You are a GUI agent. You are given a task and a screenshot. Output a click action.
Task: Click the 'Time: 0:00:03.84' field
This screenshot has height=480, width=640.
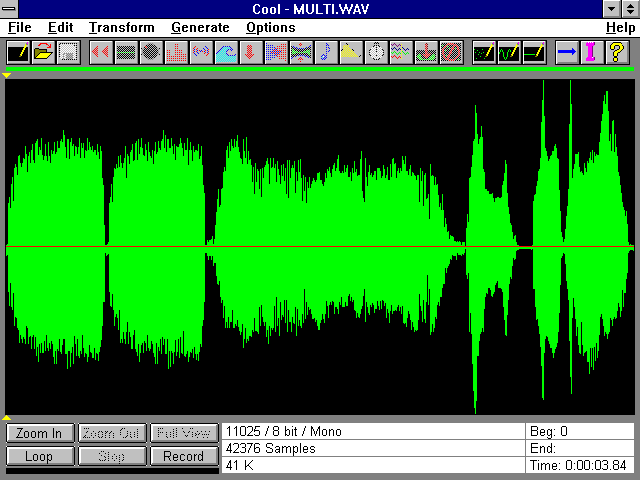click(x=580, y=465)
